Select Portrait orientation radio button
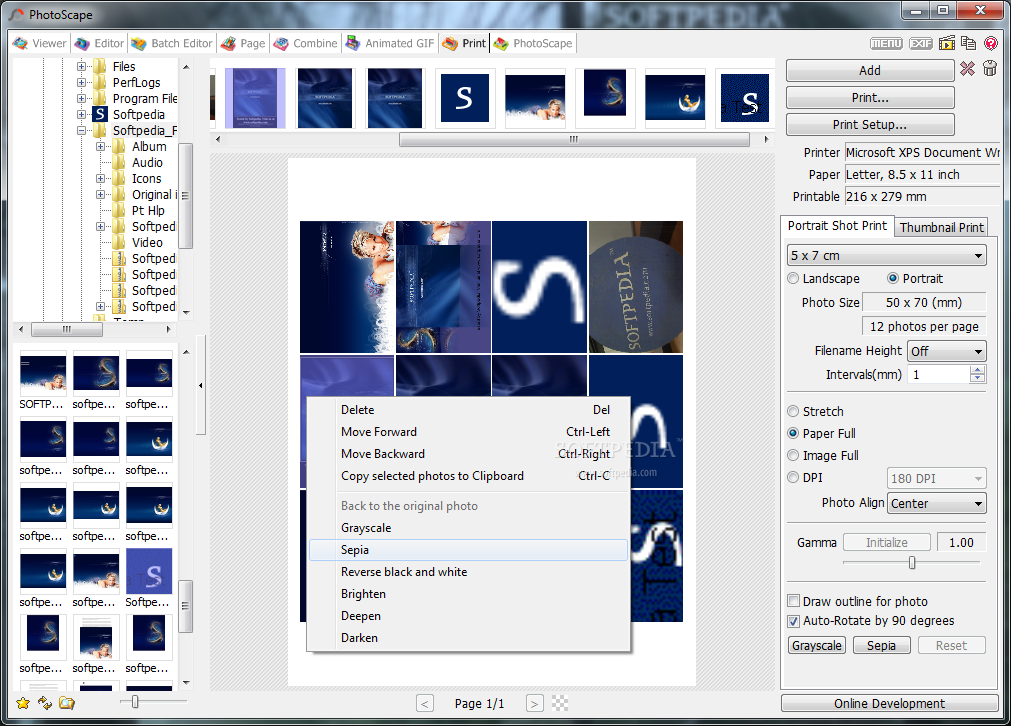 point(893,279)
